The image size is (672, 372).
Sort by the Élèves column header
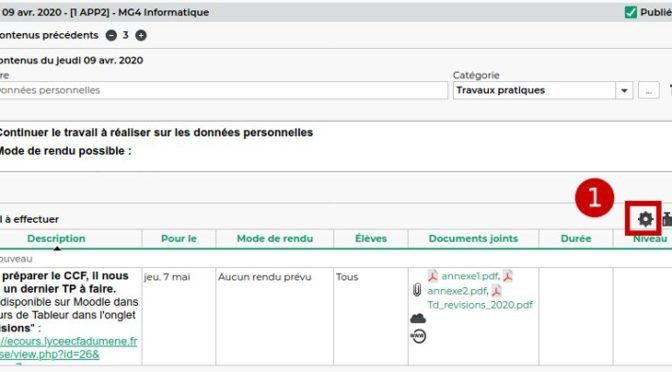tap(371, 239)
